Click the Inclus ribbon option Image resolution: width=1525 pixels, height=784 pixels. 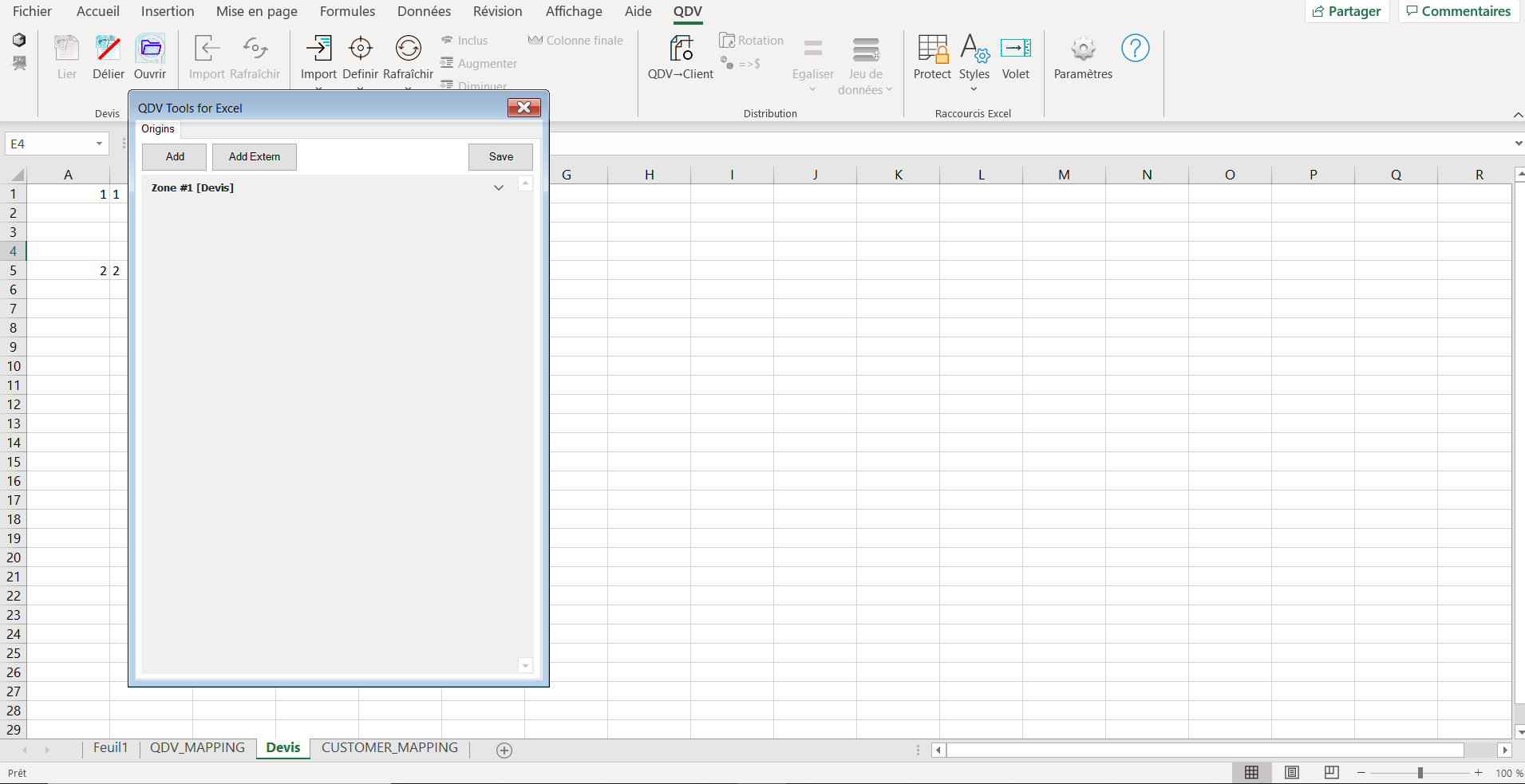click(x=464, y=41)
